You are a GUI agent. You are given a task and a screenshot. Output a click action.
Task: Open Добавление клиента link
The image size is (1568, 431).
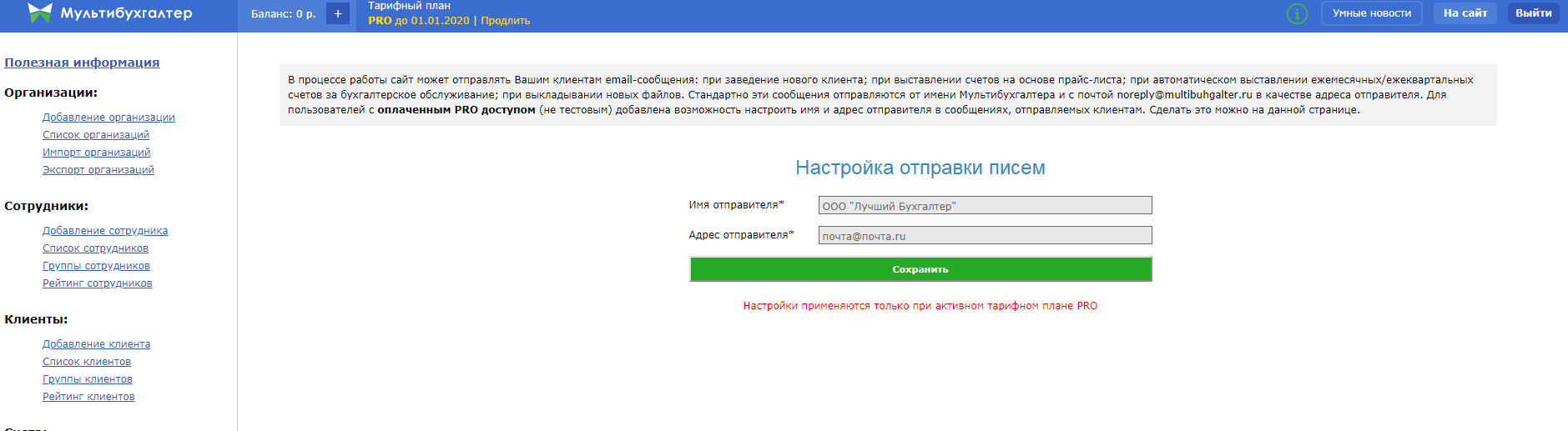[x=97, y=344]
